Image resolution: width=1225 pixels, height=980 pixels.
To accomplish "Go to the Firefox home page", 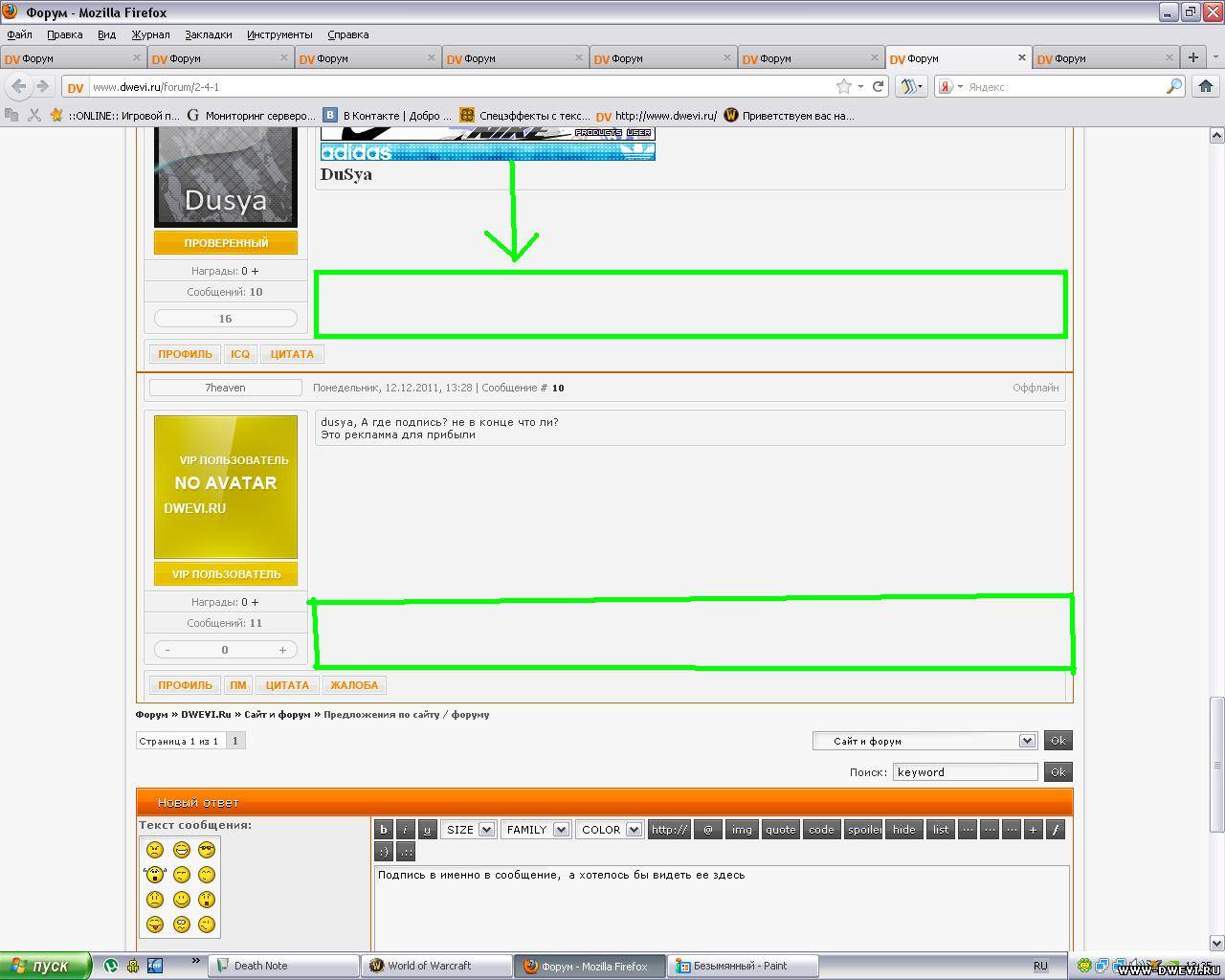I will point(1205,86).
